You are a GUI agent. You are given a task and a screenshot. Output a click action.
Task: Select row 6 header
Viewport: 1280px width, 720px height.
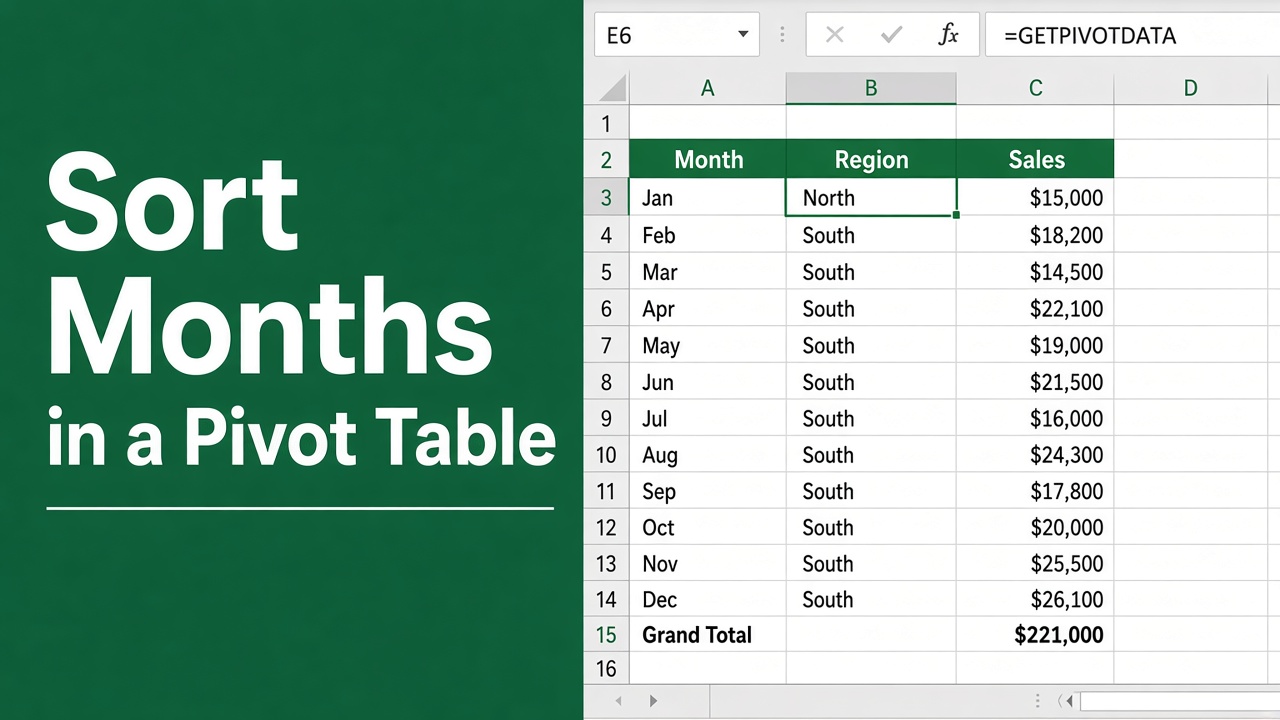click(x=606, y=308)
